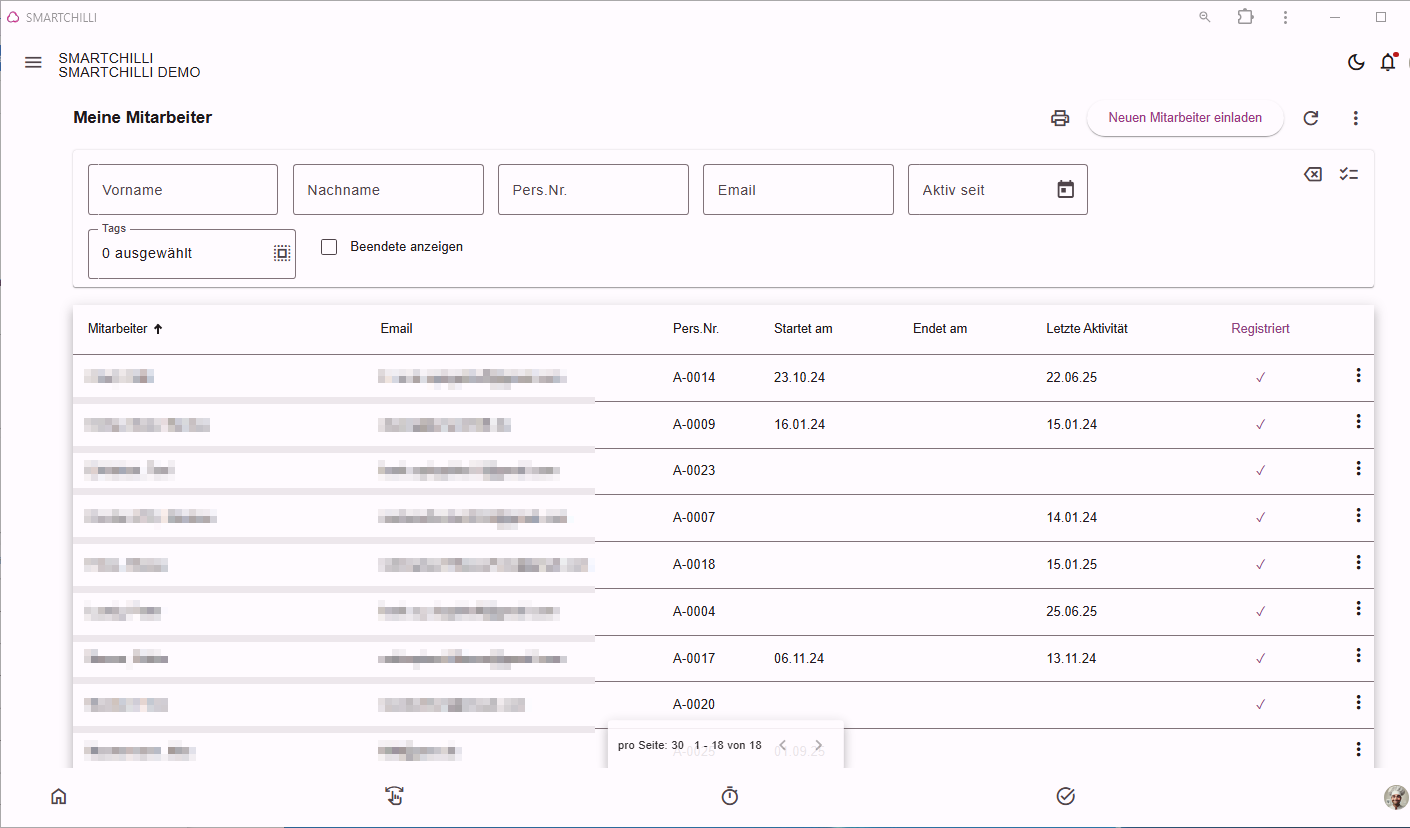Open touch/check-in icon in bottom bar
1410x828 pixels.
coord(394,796)
